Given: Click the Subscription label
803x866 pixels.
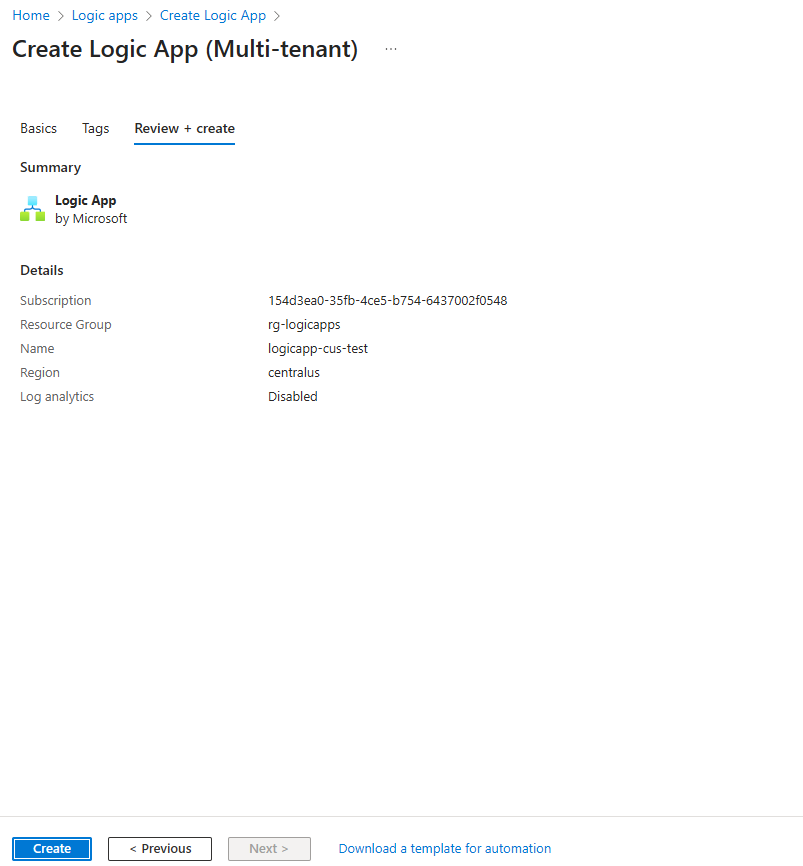Looking at the screenshot, I should click(55, 300).
